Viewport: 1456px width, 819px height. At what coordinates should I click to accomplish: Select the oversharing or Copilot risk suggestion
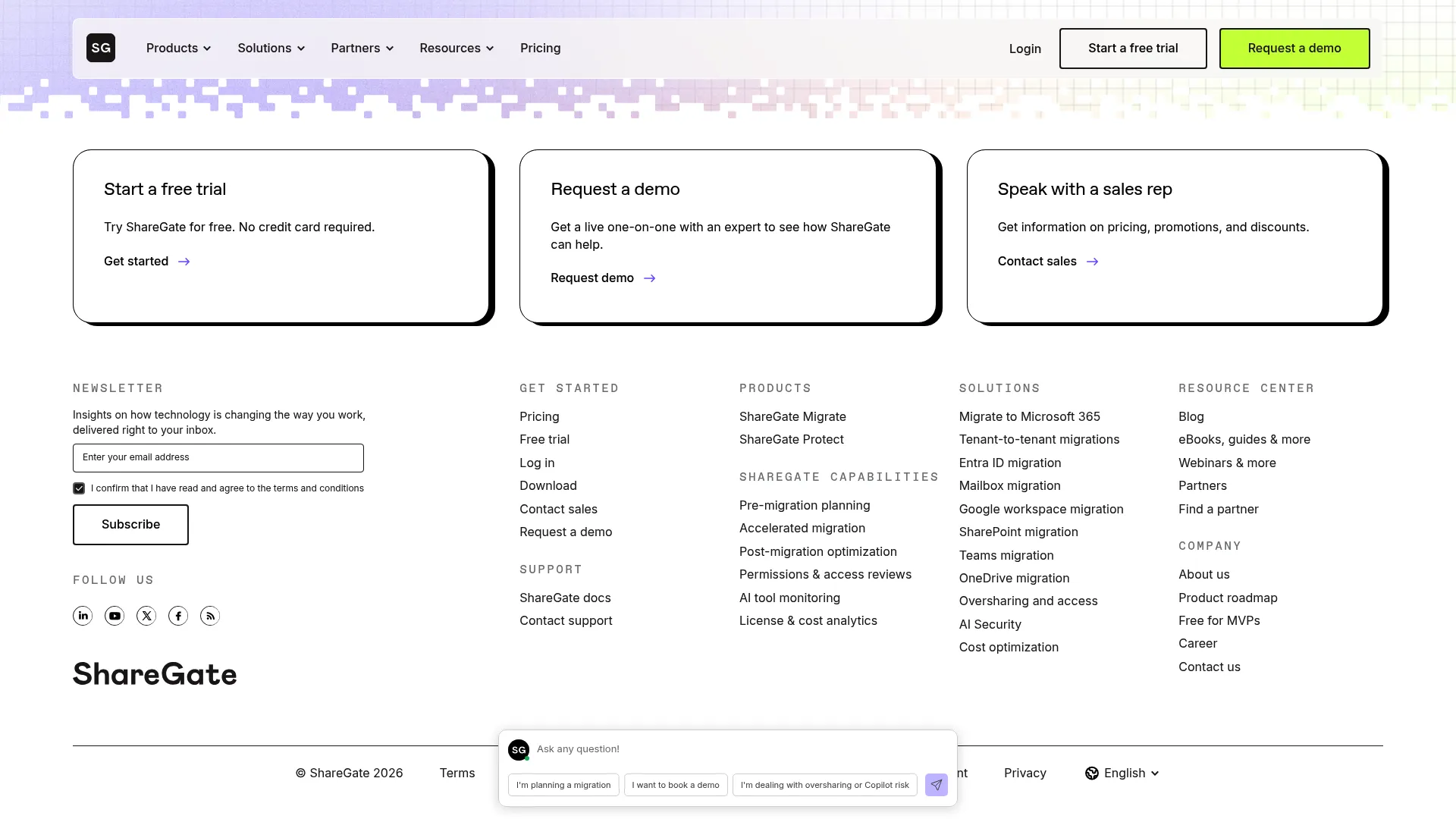[825, 785]
